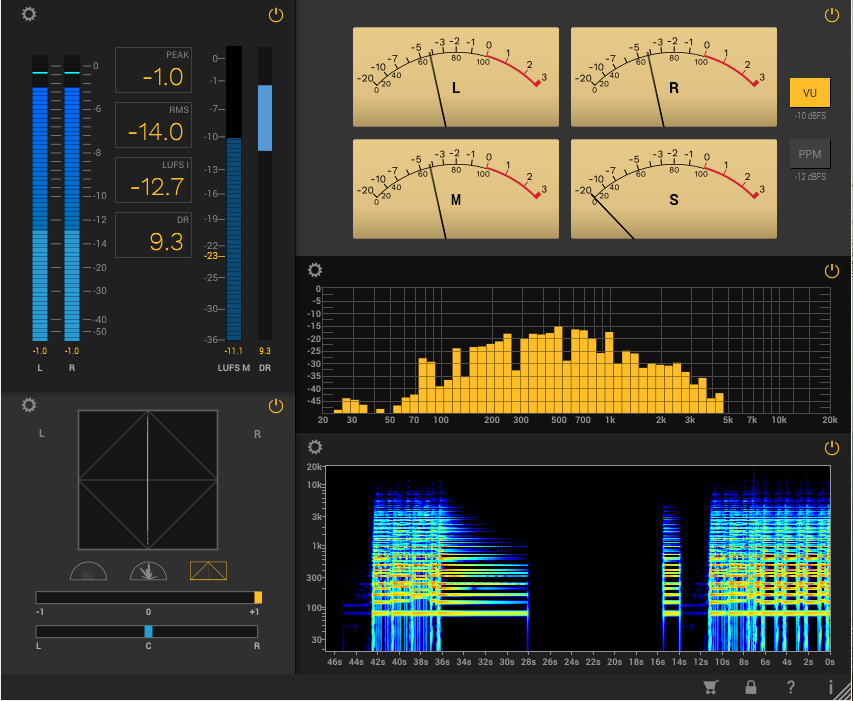This screenshot has width=853, height=701.
Task: Turn off the spectrogram power button
Action: click(831, 448)
